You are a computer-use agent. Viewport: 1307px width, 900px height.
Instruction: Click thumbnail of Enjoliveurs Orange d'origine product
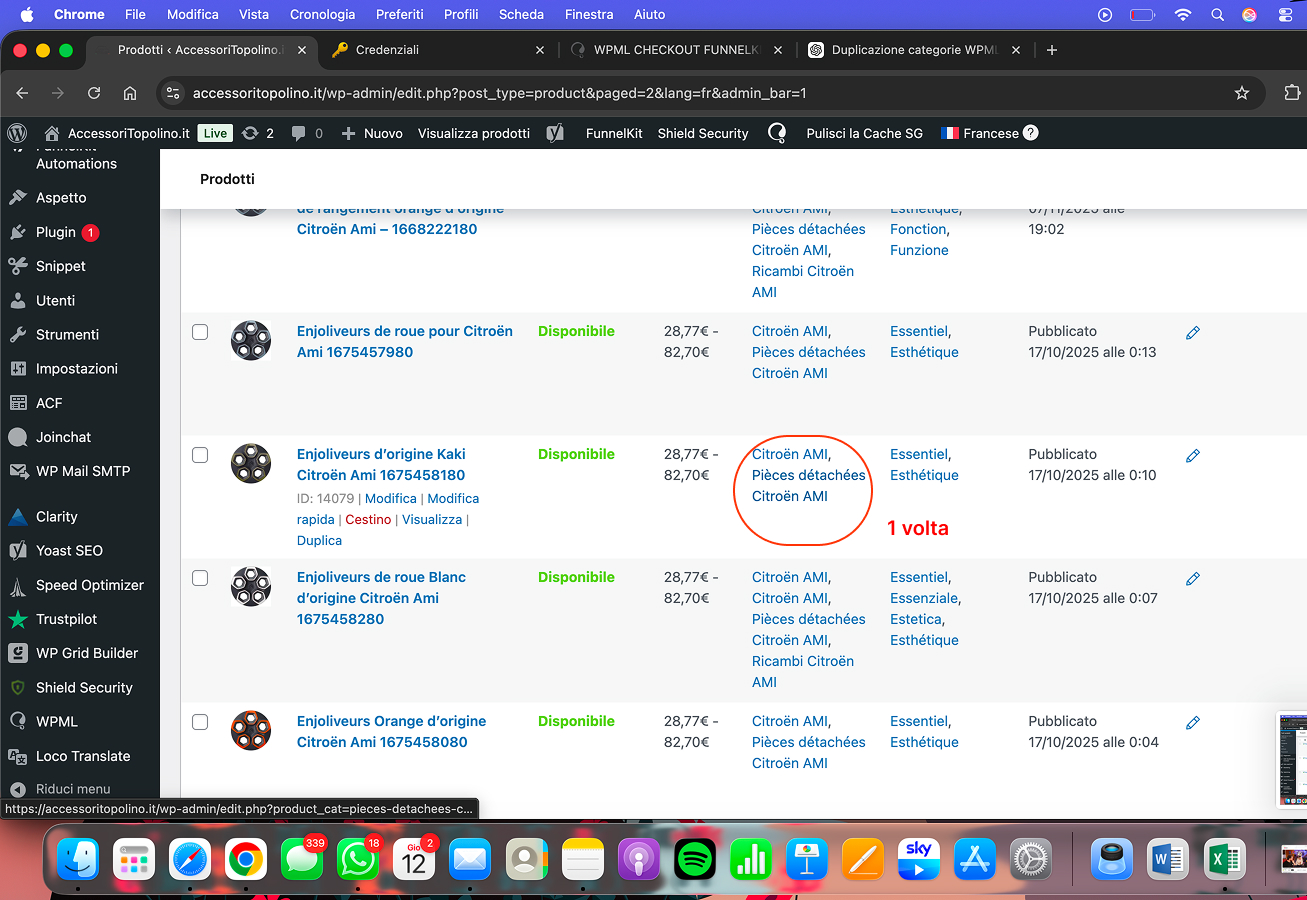point(251,730)
